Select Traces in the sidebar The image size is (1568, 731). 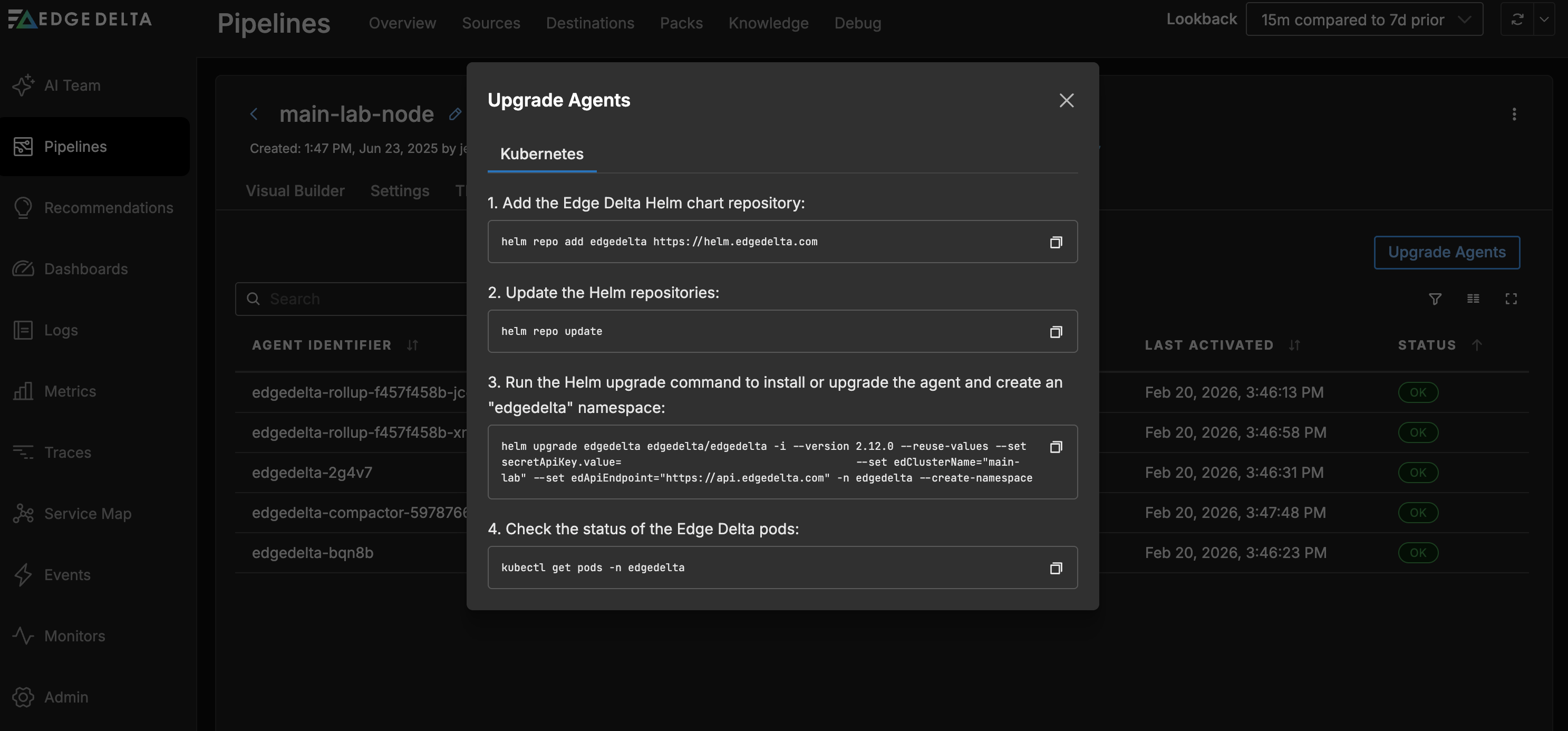click(67, 452)
